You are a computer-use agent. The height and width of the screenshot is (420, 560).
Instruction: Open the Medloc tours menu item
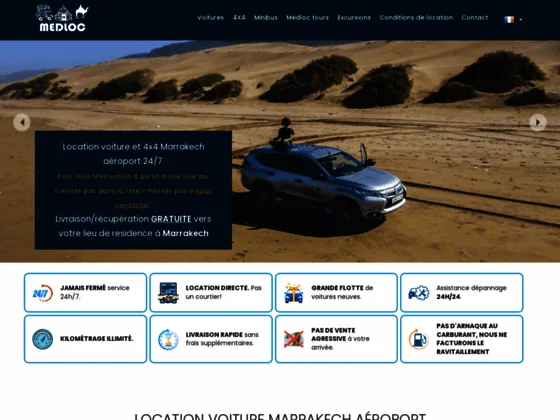click(308, 18)
